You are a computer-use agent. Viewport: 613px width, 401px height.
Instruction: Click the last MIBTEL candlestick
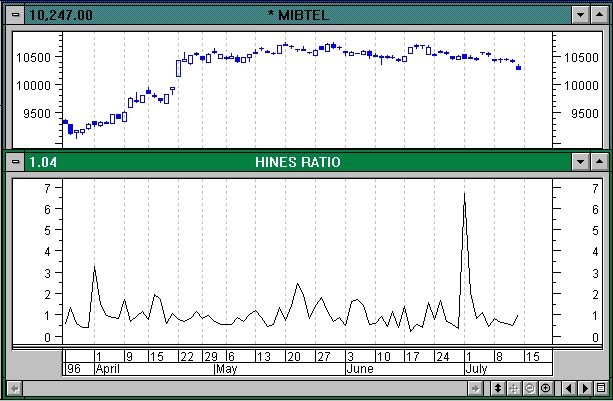(x=518, y=68)
